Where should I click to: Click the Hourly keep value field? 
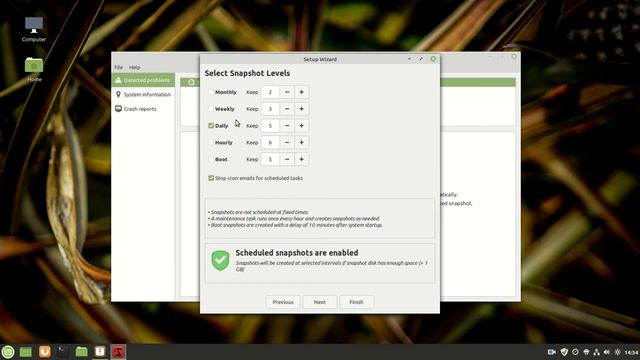coord(270,142)
